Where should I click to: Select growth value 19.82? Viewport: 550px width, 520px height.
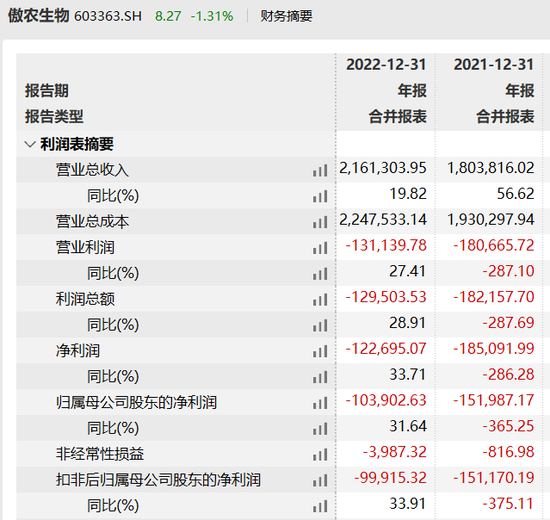coord(408,194)
